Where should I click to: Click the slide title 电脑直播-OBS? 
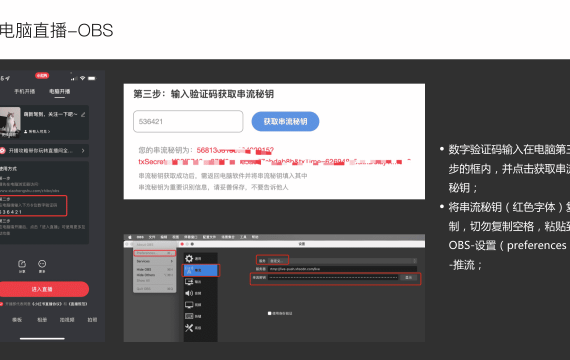click(x=56, y=31)
